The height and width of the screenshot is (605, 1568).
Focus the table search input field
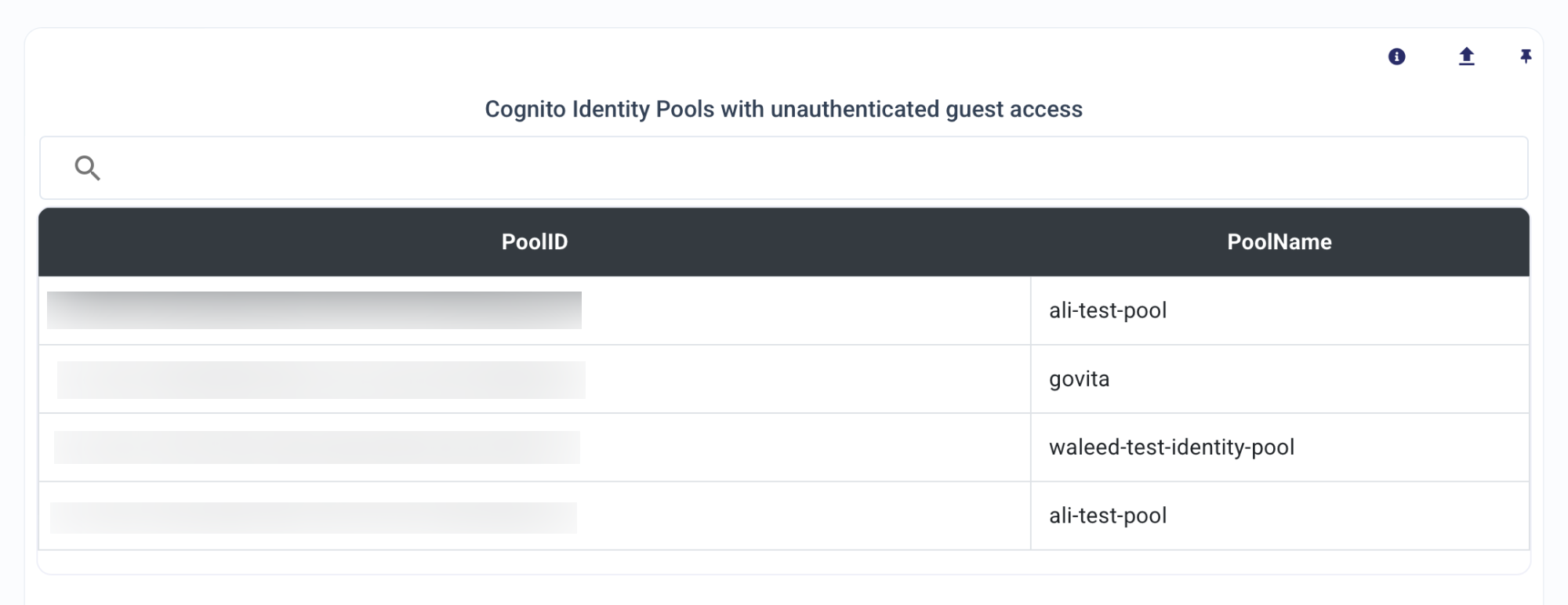tap(784, 168)
